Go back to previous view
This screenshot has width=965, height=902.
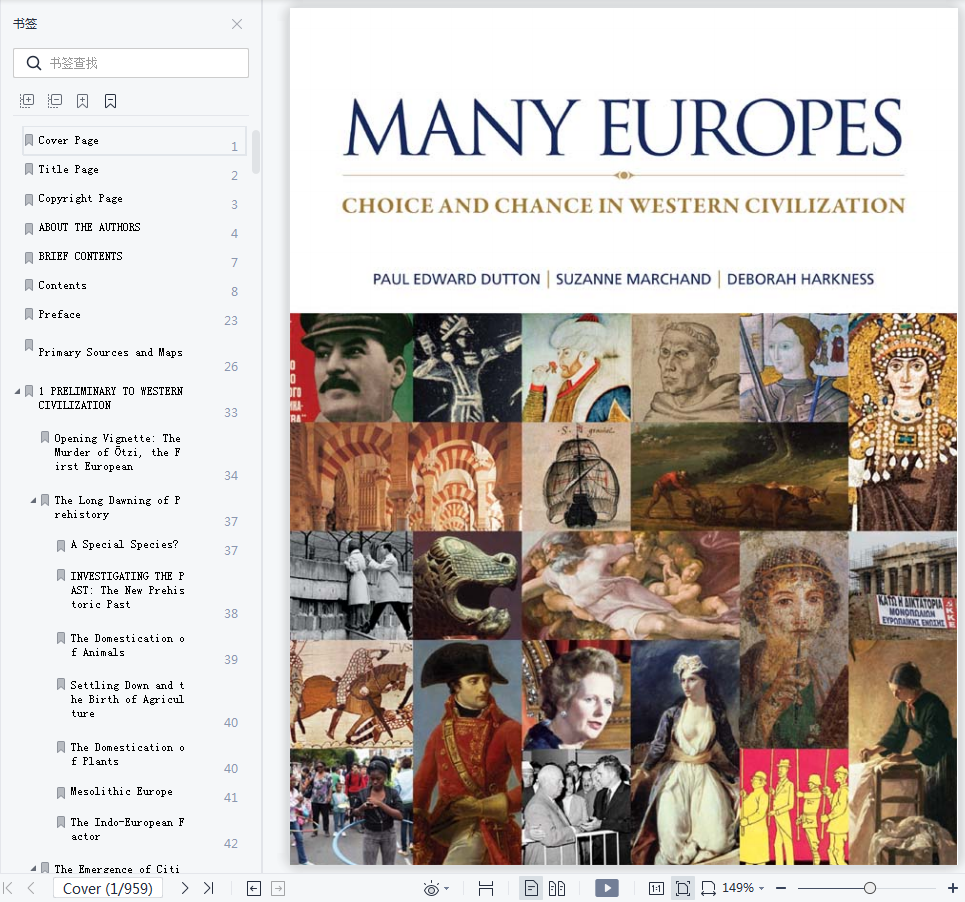click(254, 888)
